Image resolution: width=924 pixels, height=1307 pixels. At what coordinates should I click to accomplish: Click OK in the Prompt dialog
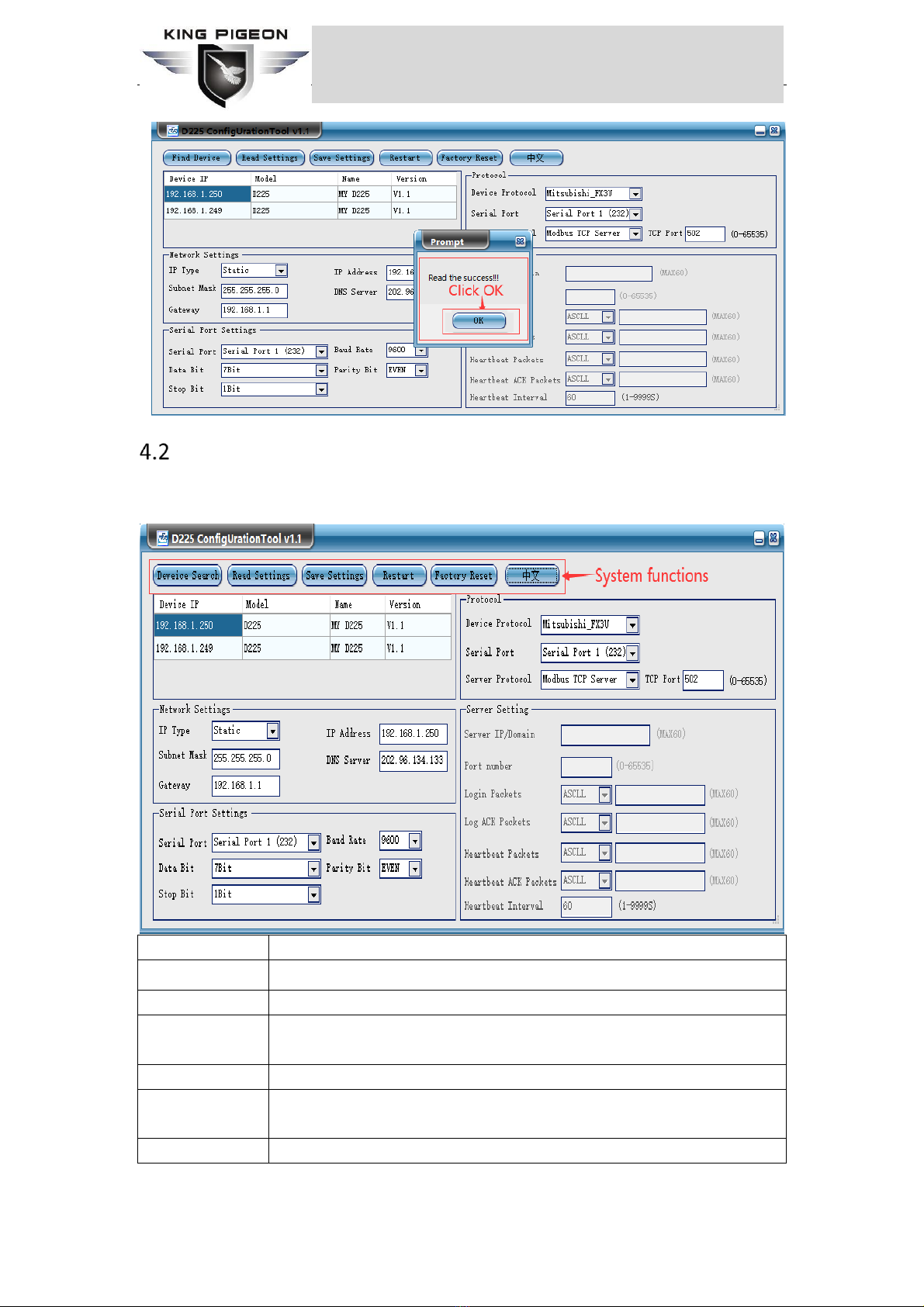(479, 320)
